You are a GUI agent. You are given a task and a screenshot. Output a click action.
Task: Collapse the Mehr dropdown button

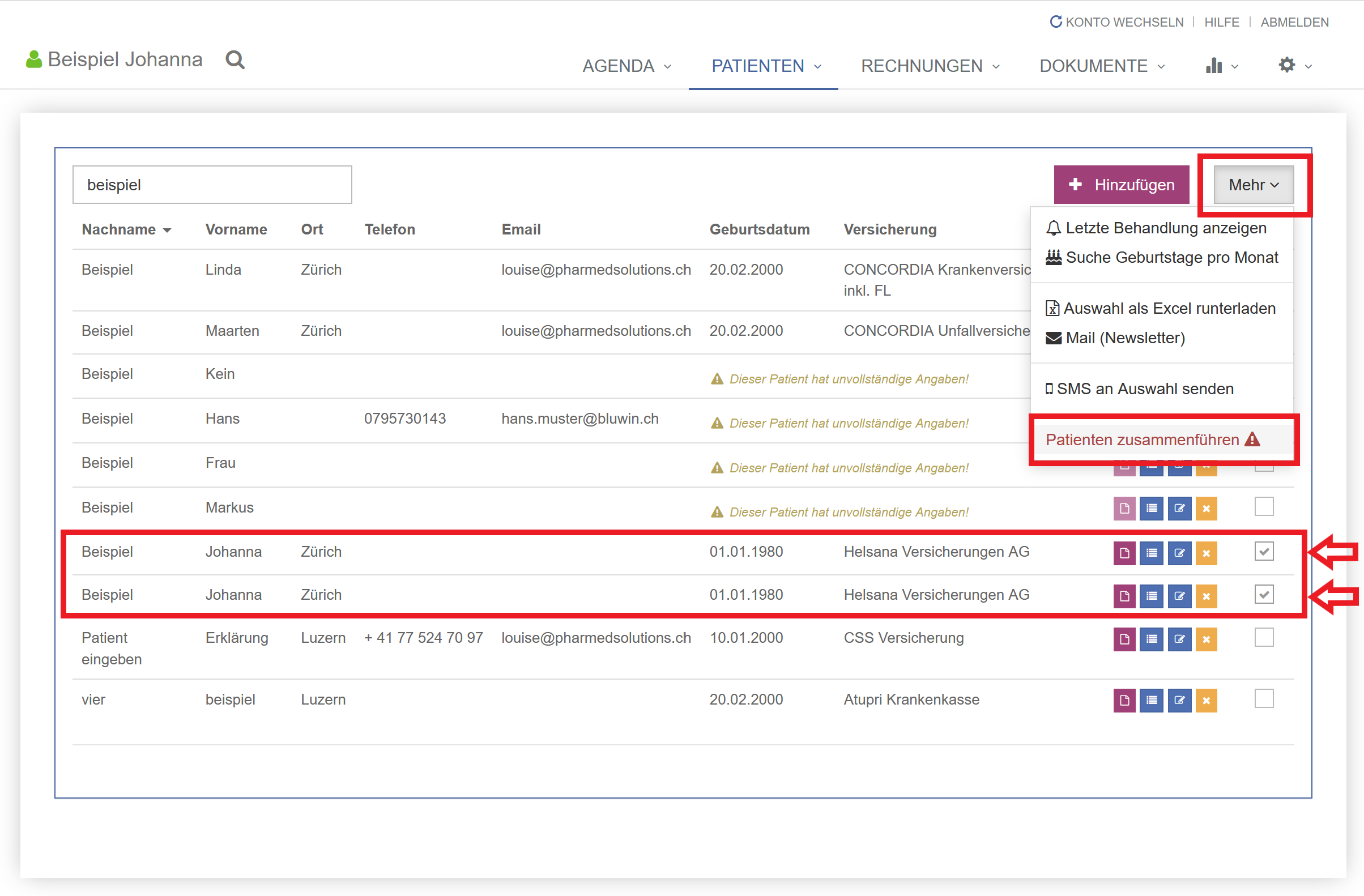[x=1253, y=185]
